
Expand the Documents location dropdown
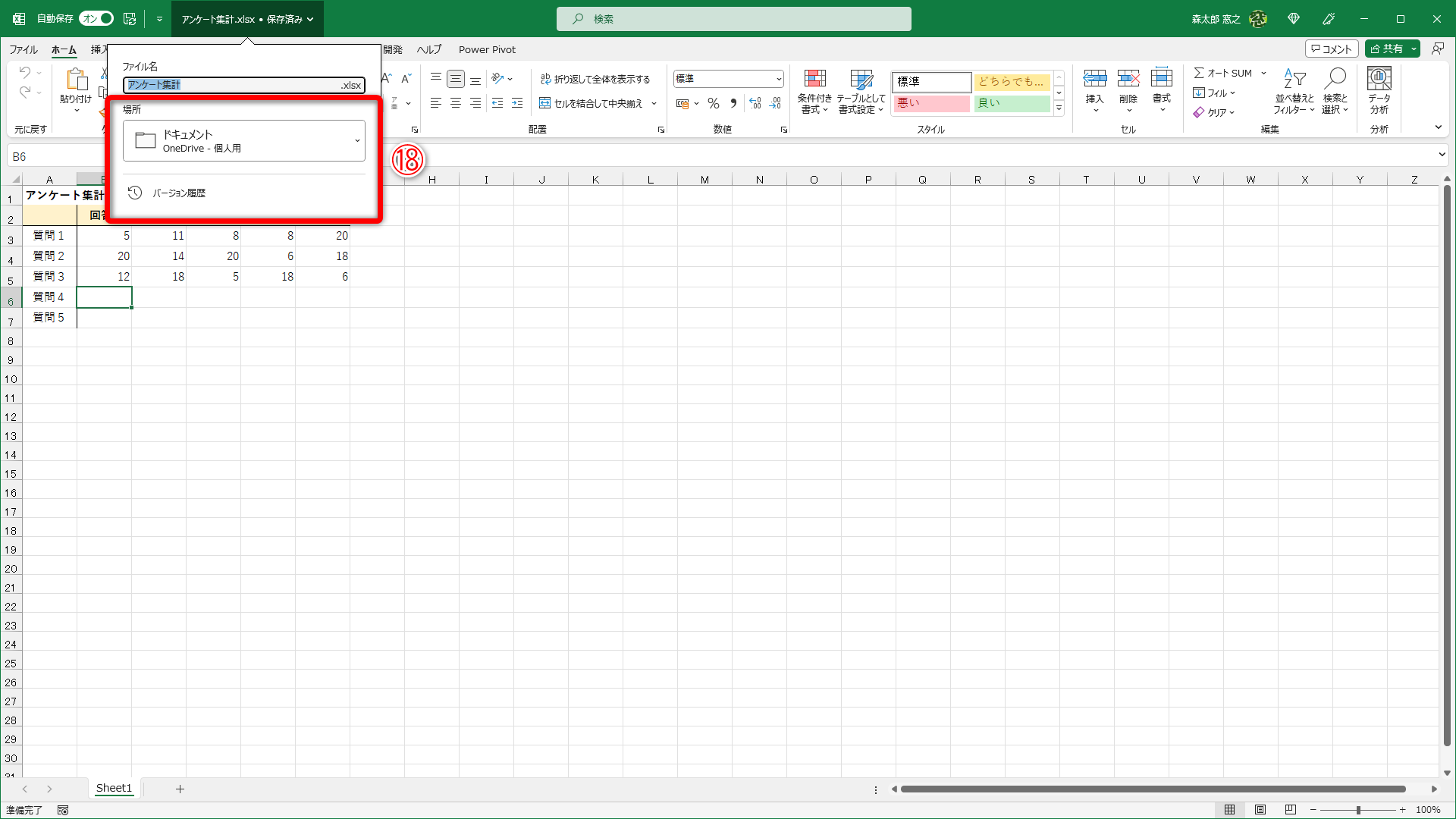click(x=357, y=140)
